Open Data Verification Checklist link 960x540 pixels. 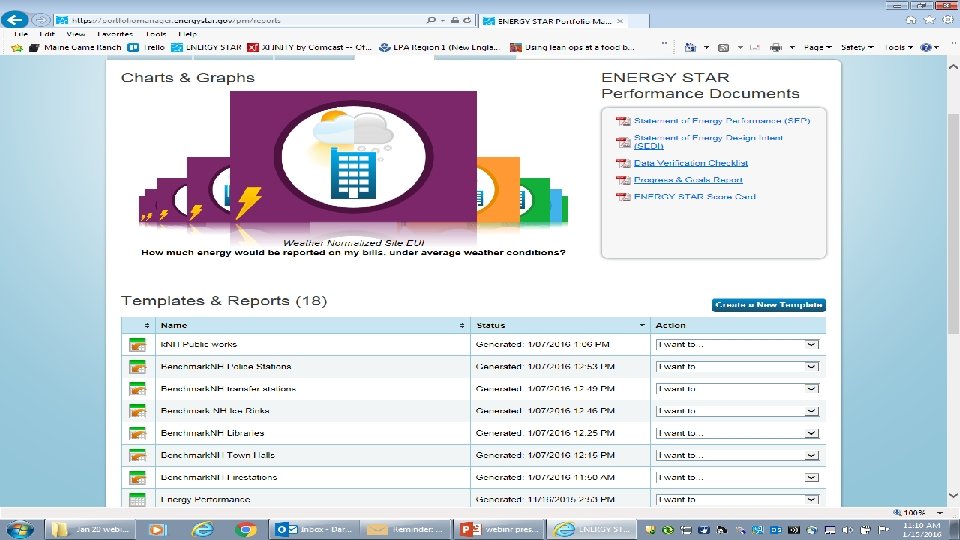[x=691, y=163]
